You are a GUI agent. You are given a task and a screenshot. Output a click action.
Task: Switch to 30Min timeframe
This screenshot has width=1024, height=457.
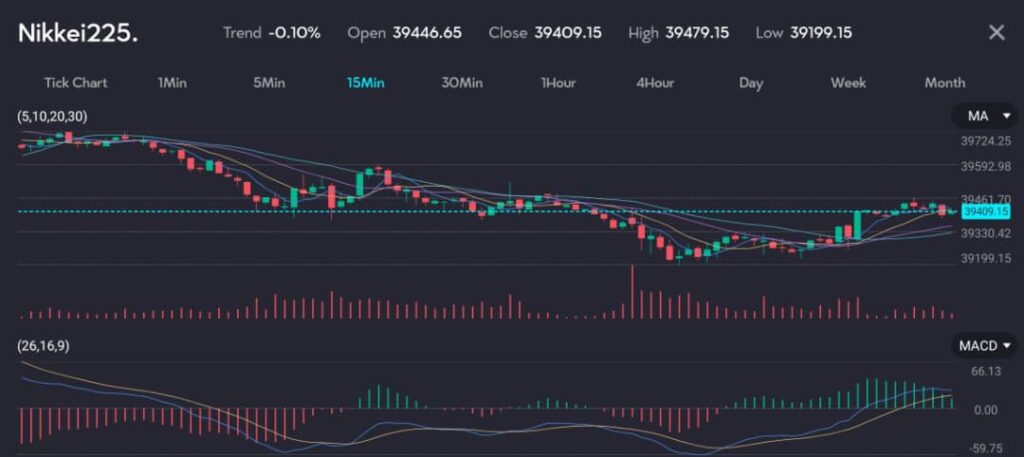click(462, 83)
